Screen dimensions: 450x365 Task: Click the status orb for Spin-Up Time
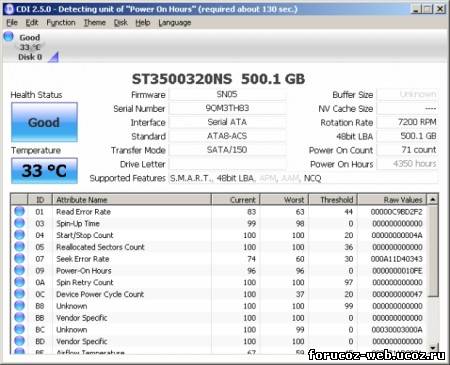pyautogui.click(x=20, y=223)
